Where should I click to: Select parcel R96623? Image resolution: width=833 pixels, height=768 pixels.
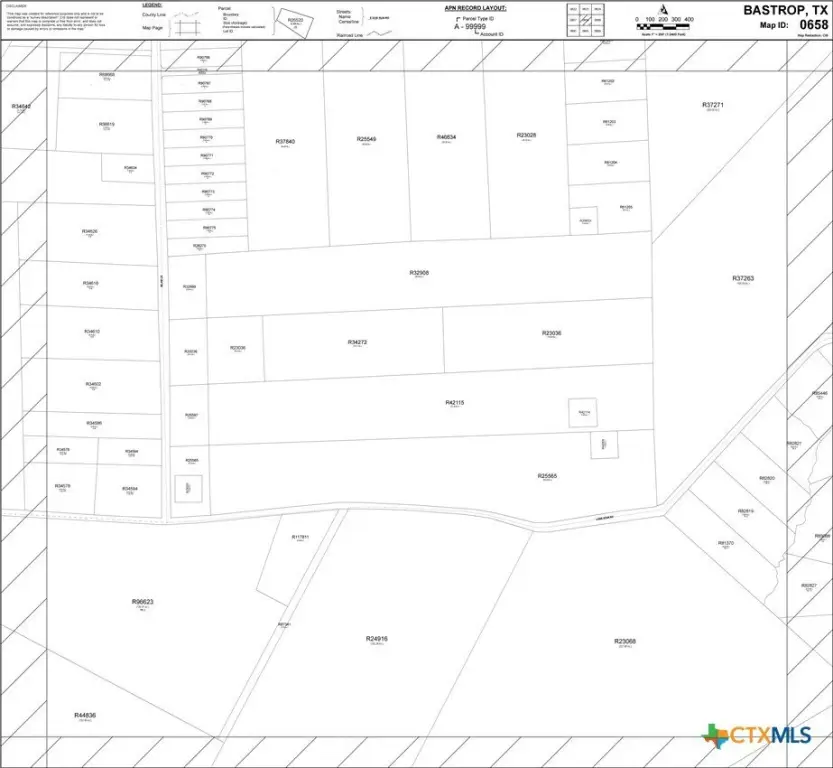pyautogui.click(x=142, y=602)
